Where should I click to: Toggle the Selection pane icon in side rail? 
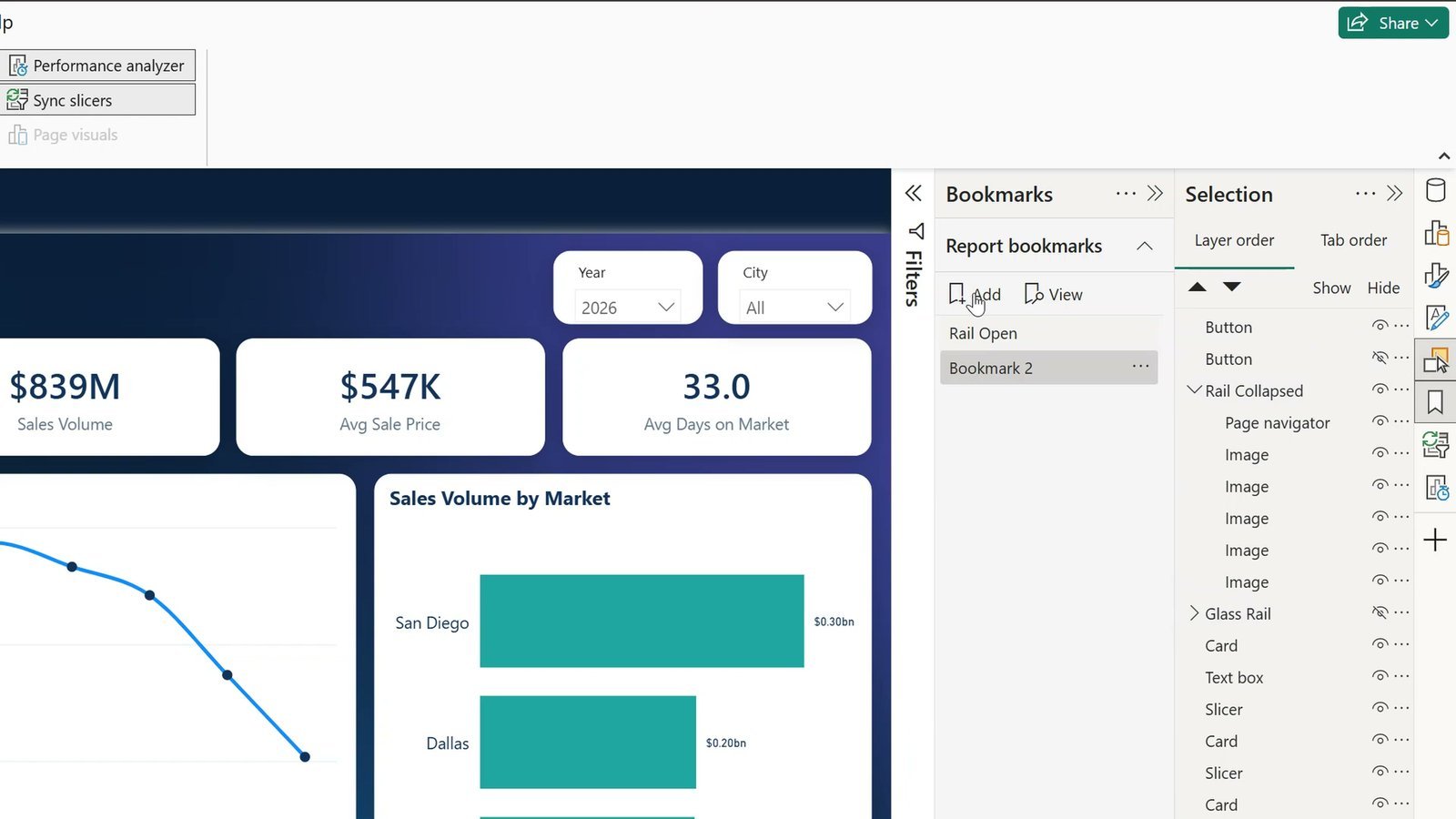(x=1436, y=359)
